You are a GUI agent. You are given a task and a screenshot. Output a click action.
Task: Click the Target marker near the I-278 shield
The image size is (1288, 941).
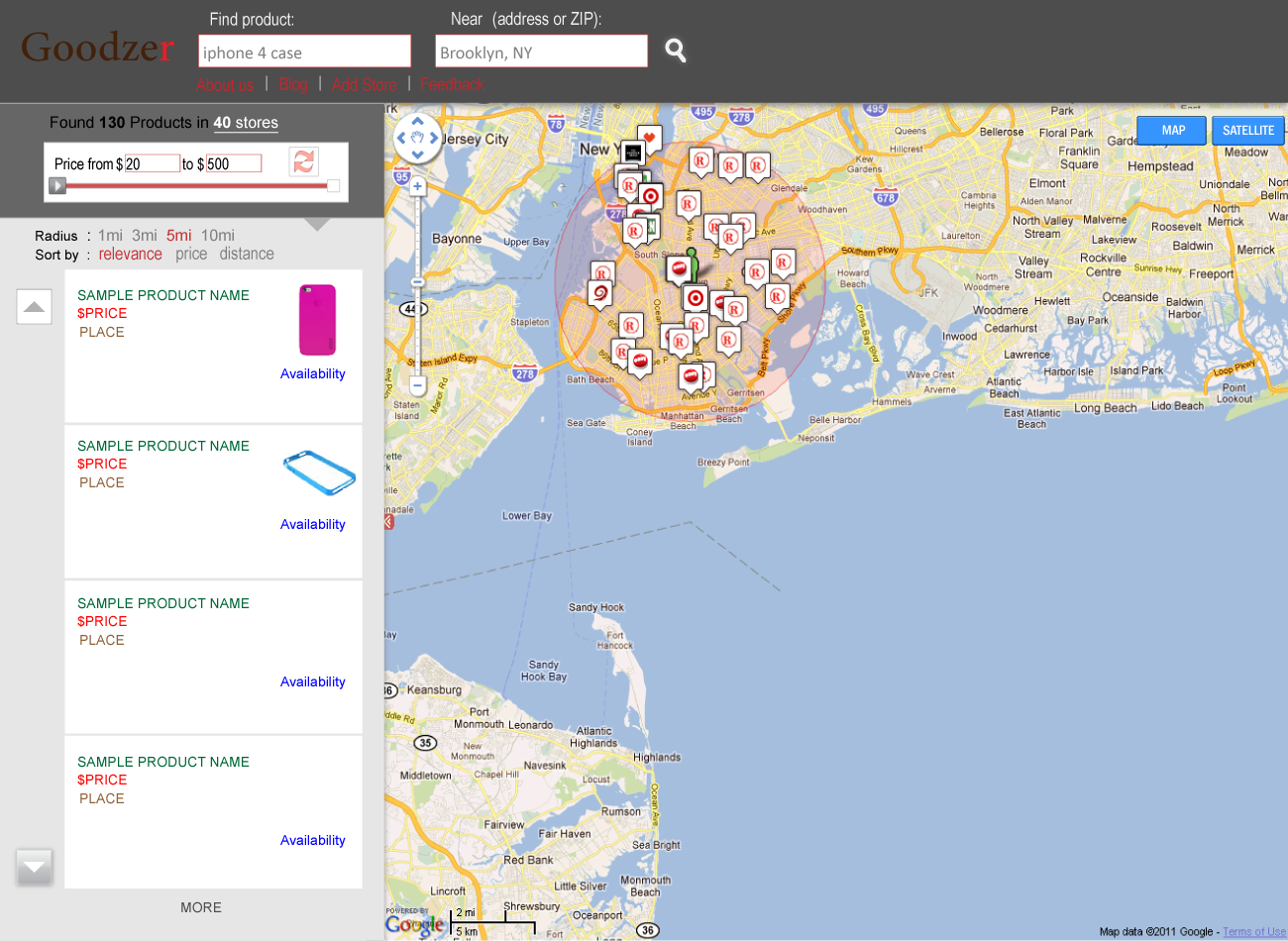point(651,196)
